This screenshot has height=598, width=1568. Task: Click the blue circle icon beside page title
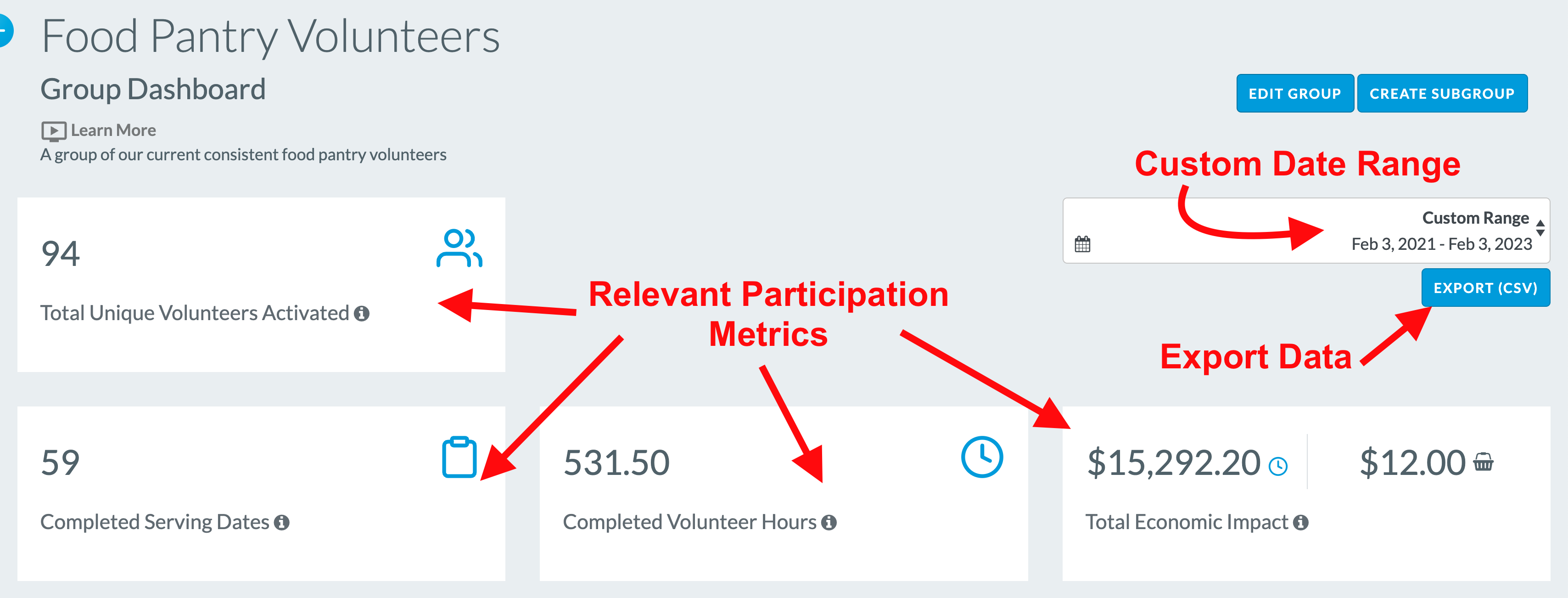pyautogui.click(x=5, y=30)
